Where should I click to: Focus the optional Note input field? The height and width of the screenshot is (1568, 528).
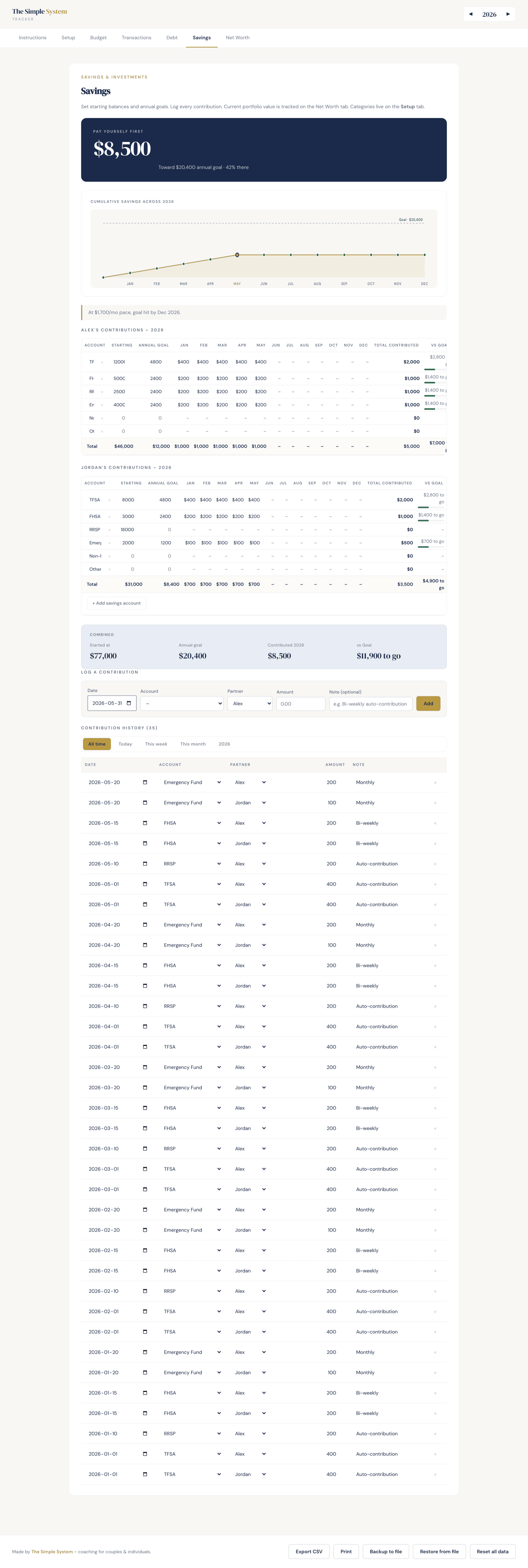pyautogui.click(x=371, y=704)
